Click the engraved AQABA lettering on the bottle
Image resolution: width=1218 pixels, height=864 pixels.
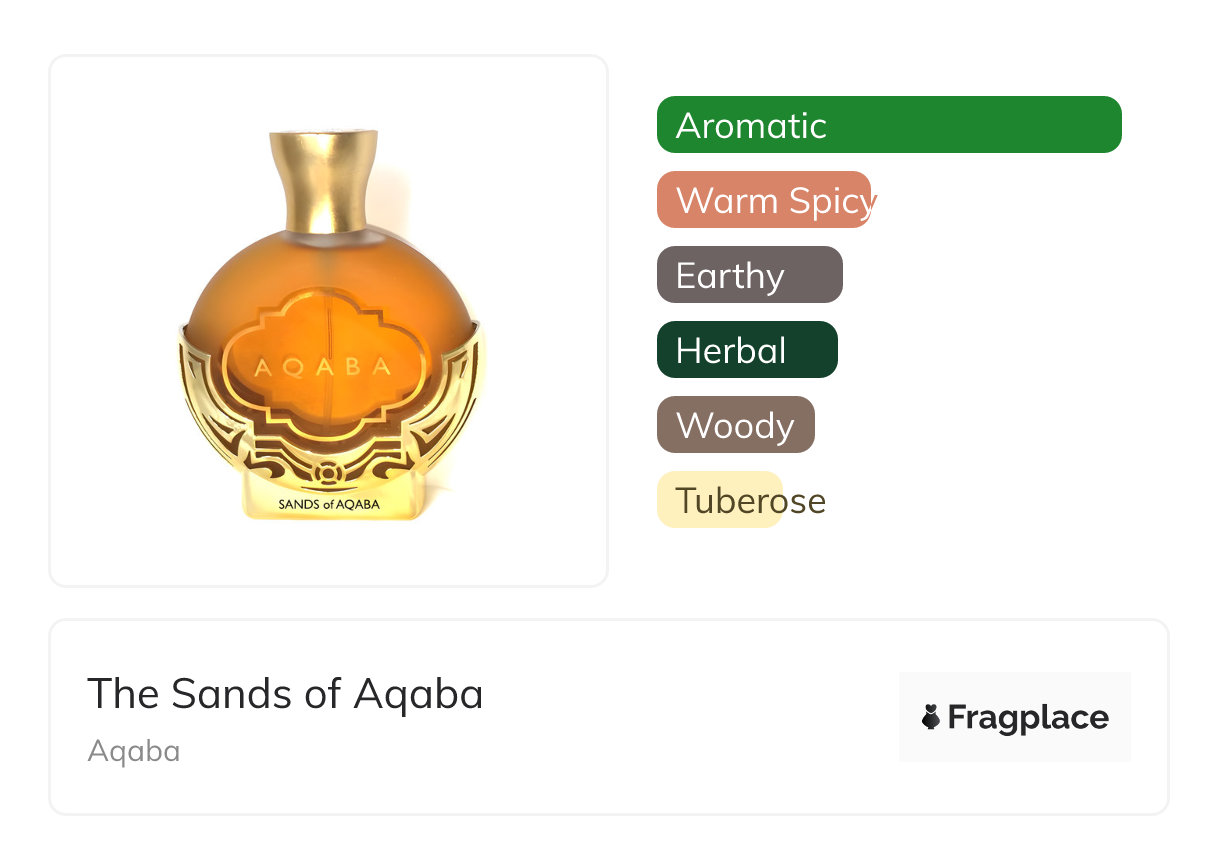(322, 367)
